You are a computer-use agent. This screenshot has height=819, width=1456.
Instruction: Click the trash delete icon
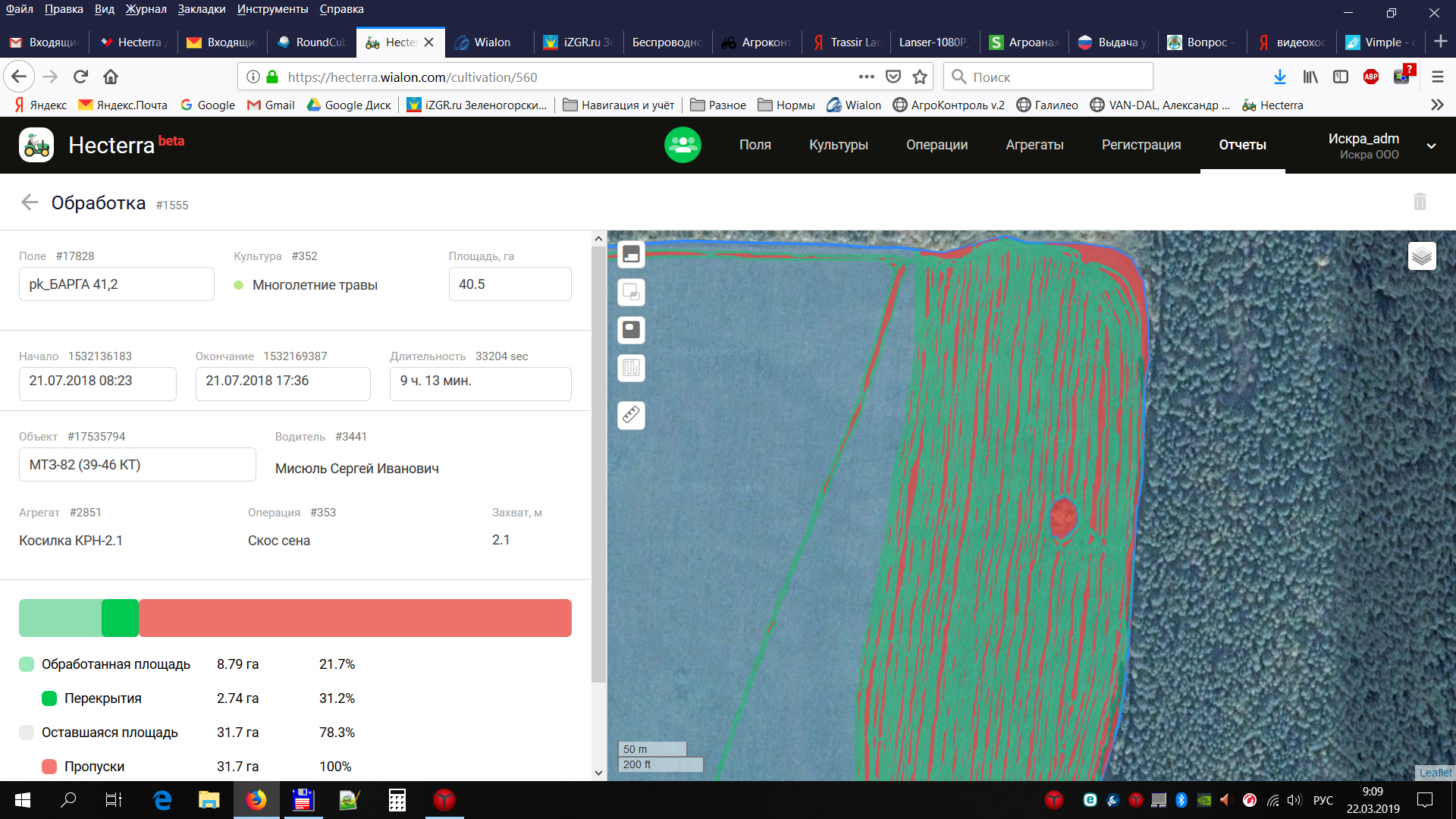[x=1420, y=202]
